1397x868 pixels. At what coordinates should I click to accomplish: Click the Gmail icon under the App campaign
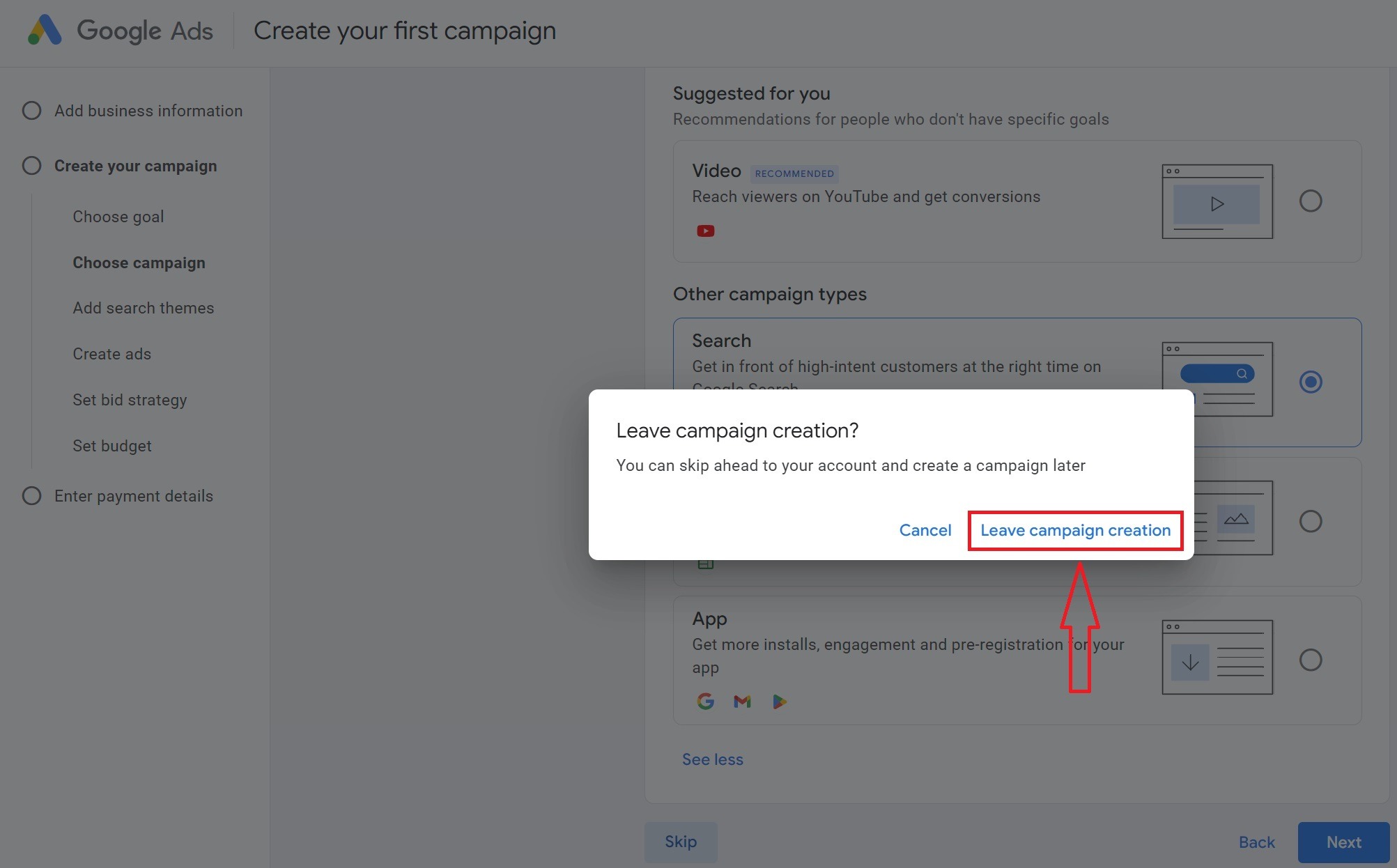pyautogui.click(x=741, y=701)
